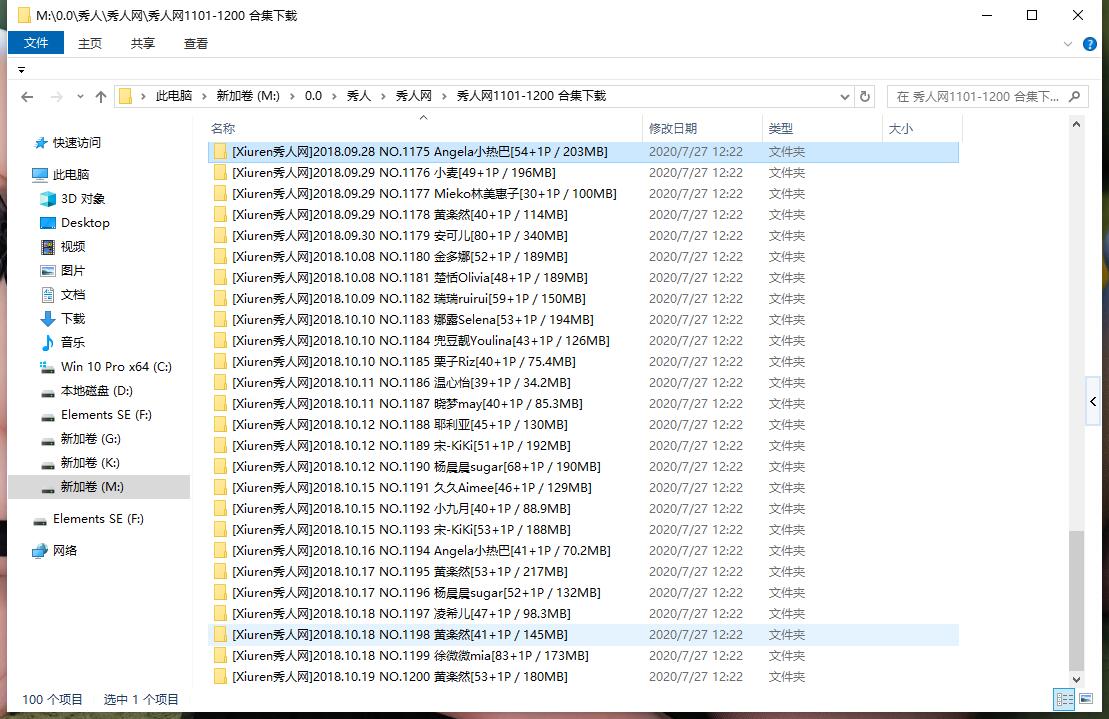Click the 新加卷 (M:) breadcrumb
The image size is (1109, 719).
coord(248,96)
